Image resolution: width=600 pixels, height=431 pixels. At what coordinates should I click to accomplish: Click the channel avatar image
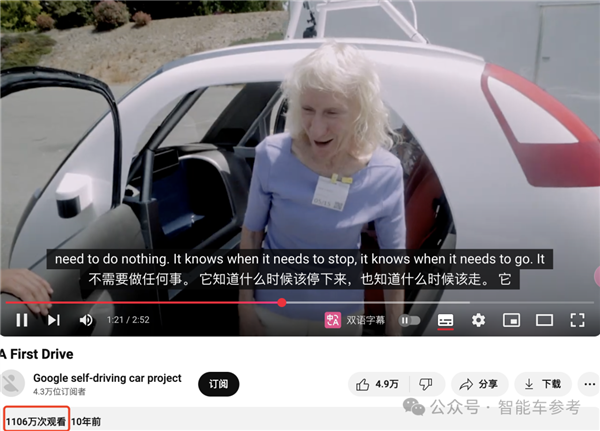point(12,384)
